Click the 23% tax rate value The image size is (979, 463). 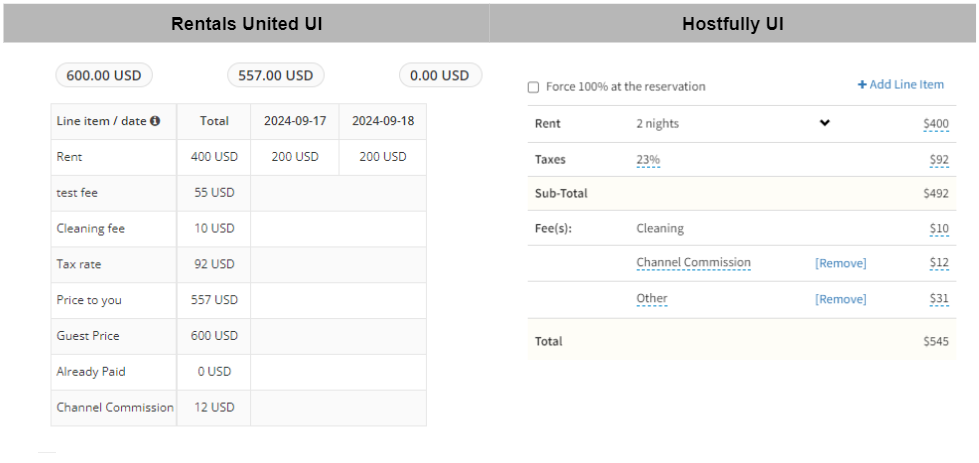click(648, 159)
